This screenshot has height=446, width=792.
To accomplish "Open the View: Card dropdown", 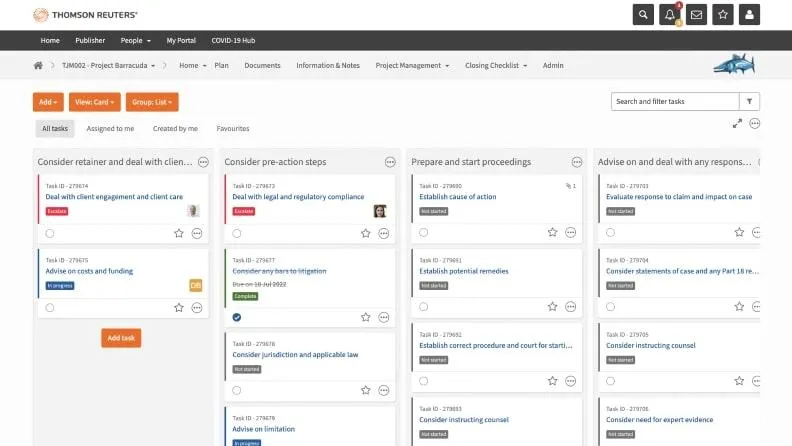I will coord(94,102).
